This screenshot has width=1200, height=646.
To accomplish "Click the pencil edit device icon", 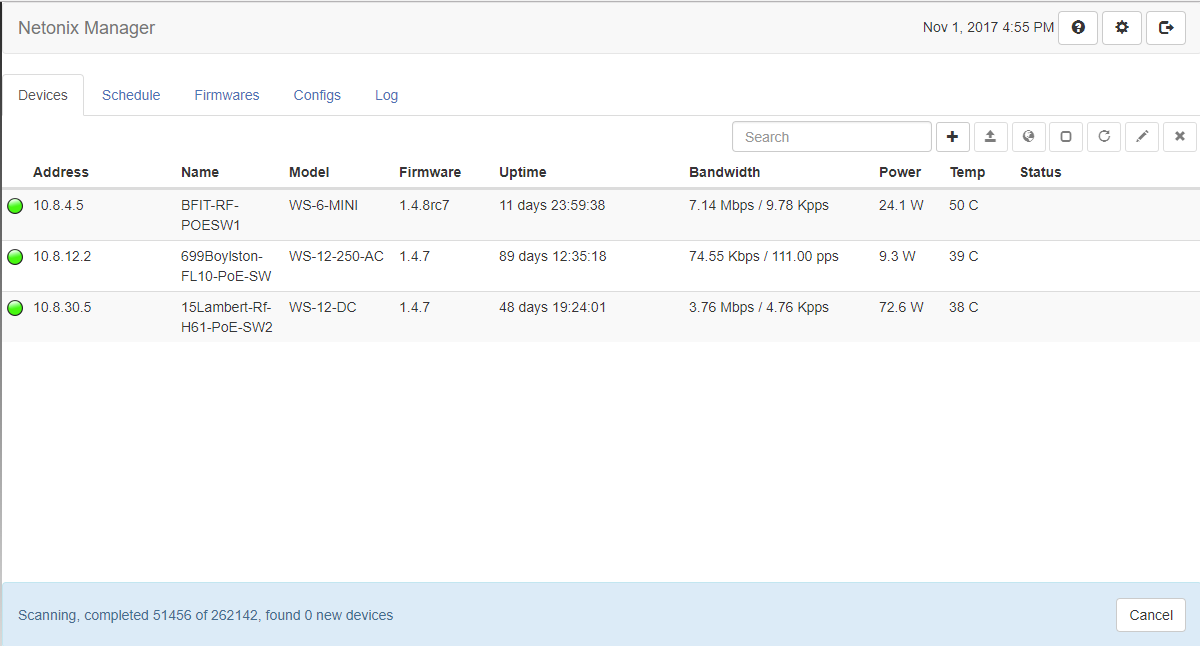I will point(1142,137).
